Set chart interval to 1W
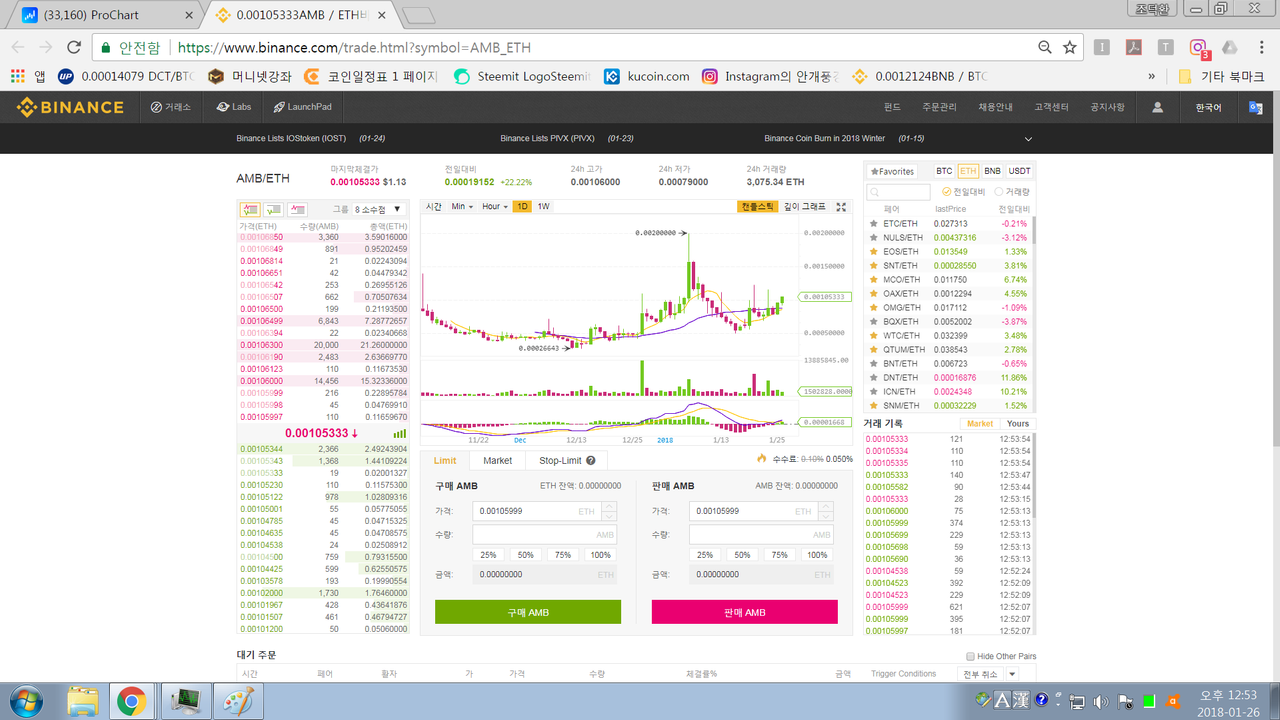The height and width of the screenshot is (720, 1280). 544,206
